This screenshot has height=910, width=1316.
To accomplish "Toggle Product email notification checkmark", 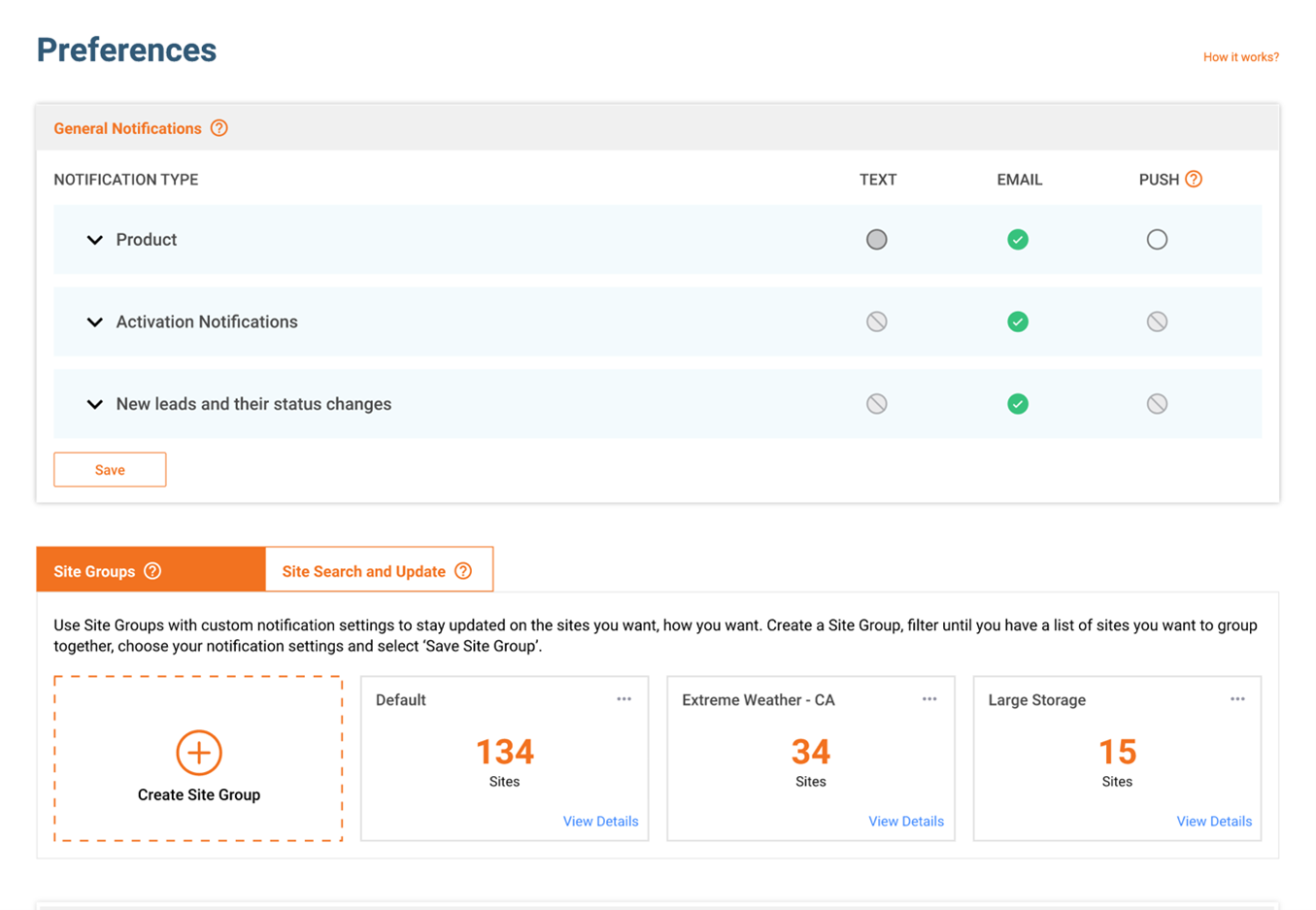I will [x=1018, y=240].
